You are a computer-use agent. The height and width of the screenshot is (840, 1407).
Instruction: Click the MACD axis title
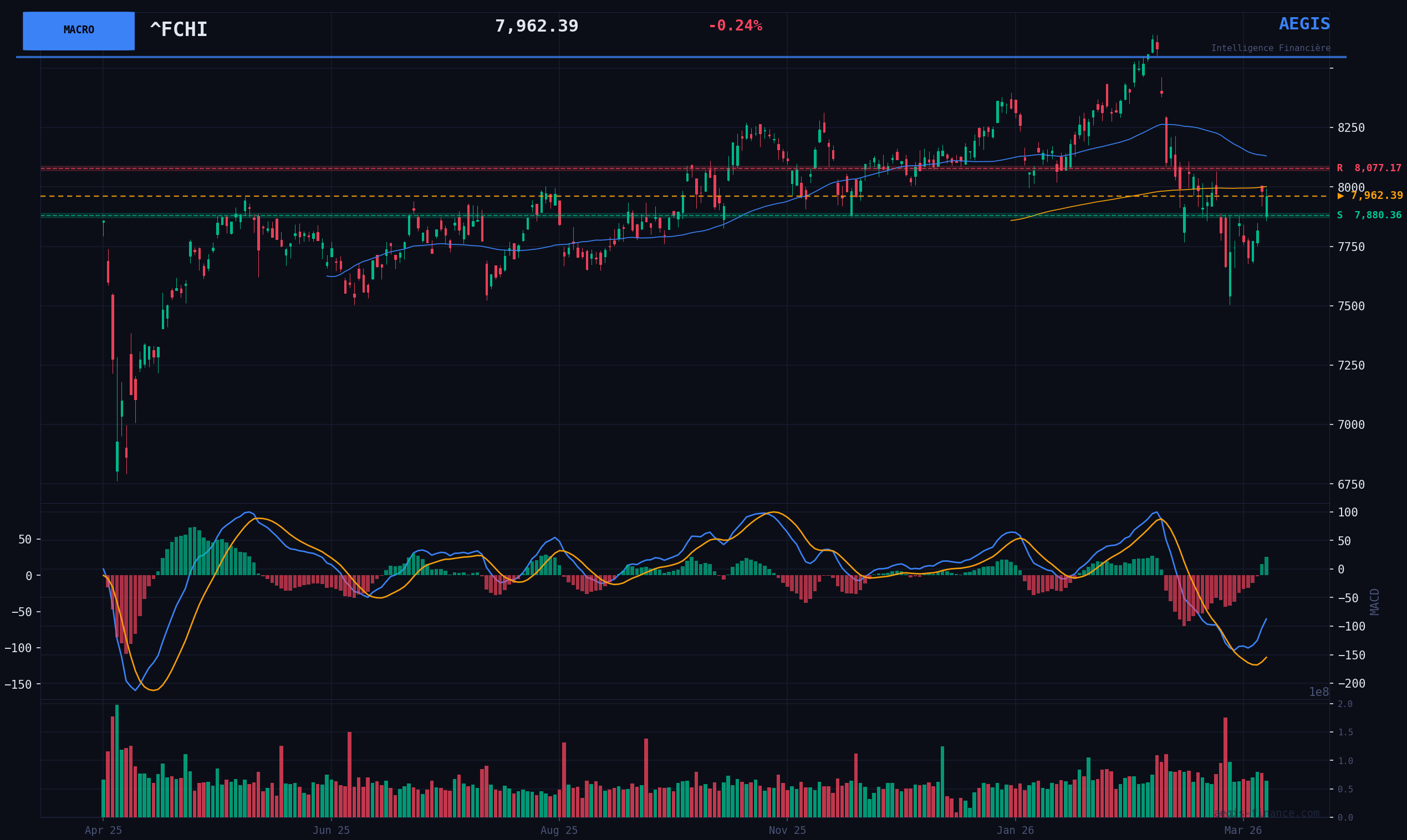coord(1375,602)
